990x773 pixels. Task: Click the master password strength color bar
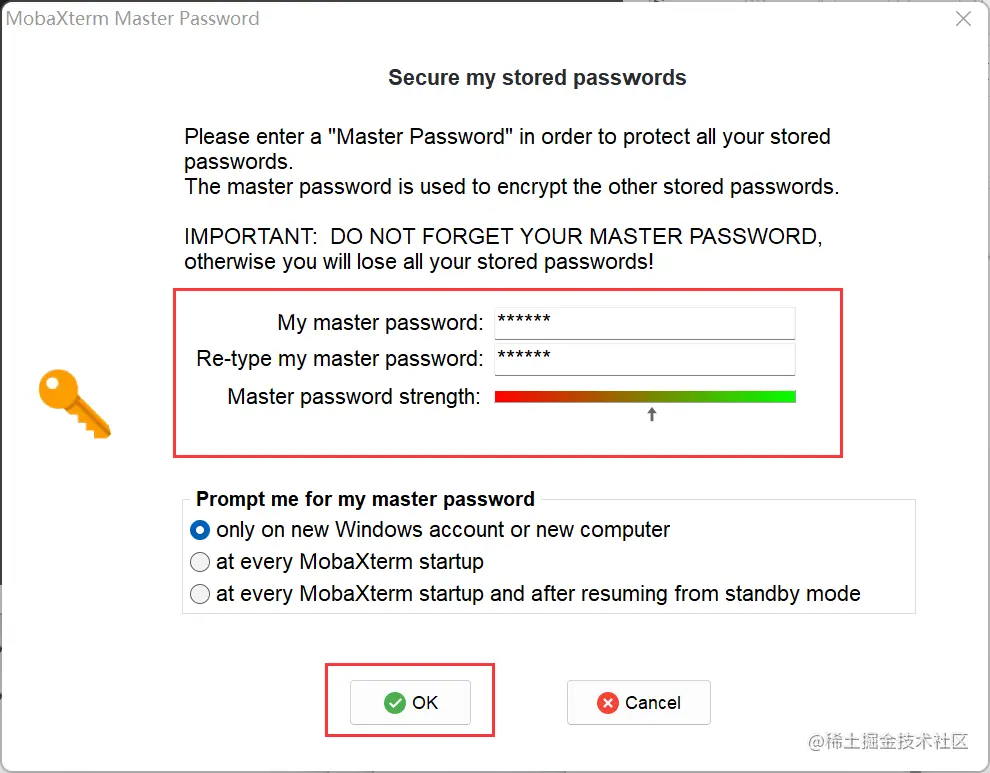pos(645,397)
